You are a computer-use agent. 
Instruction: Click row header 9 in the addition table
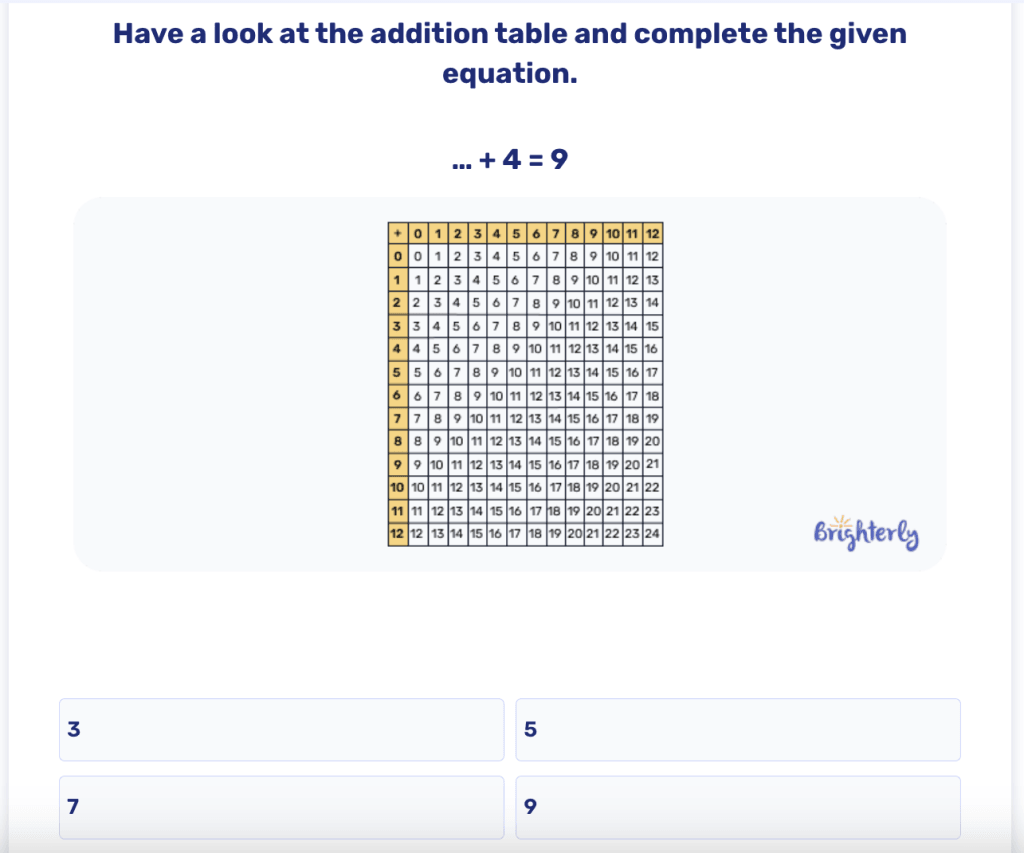(x=397, y=465)
